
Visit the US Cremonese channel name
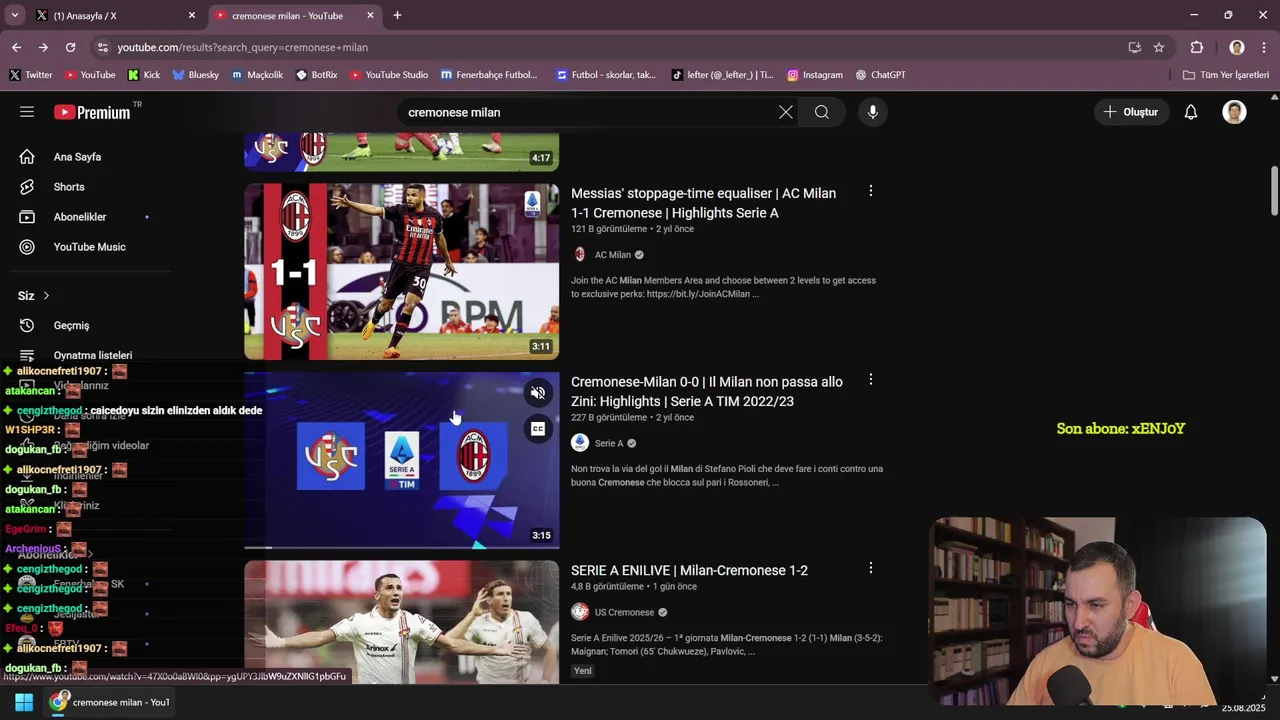pyautogui.click(x=624, y=612)
